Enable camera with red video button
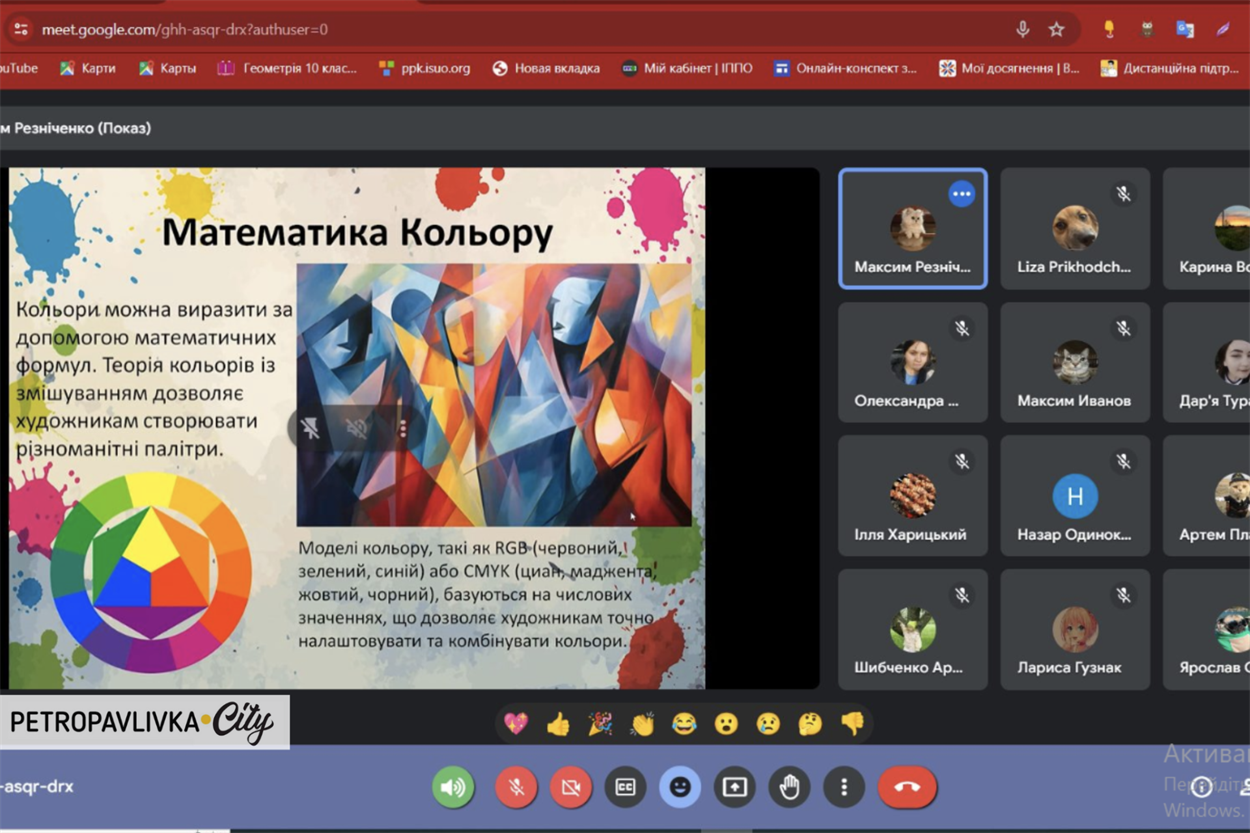Viewport: 1250px width, 833px height. (x=570, y=787)
